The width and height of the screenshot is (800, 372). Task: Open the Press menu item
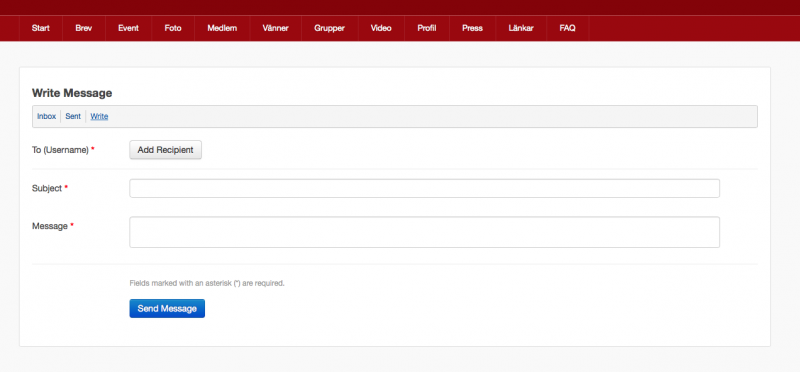[472, 29]
